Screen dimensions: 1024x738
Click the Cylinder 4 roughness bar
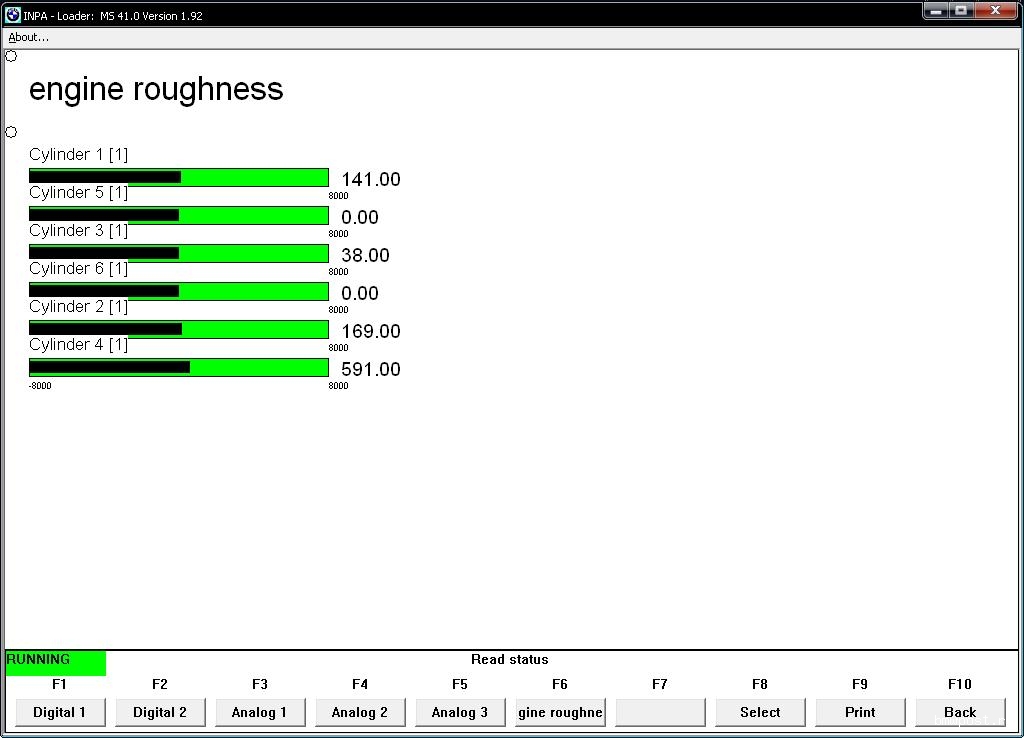pos(178,368)
